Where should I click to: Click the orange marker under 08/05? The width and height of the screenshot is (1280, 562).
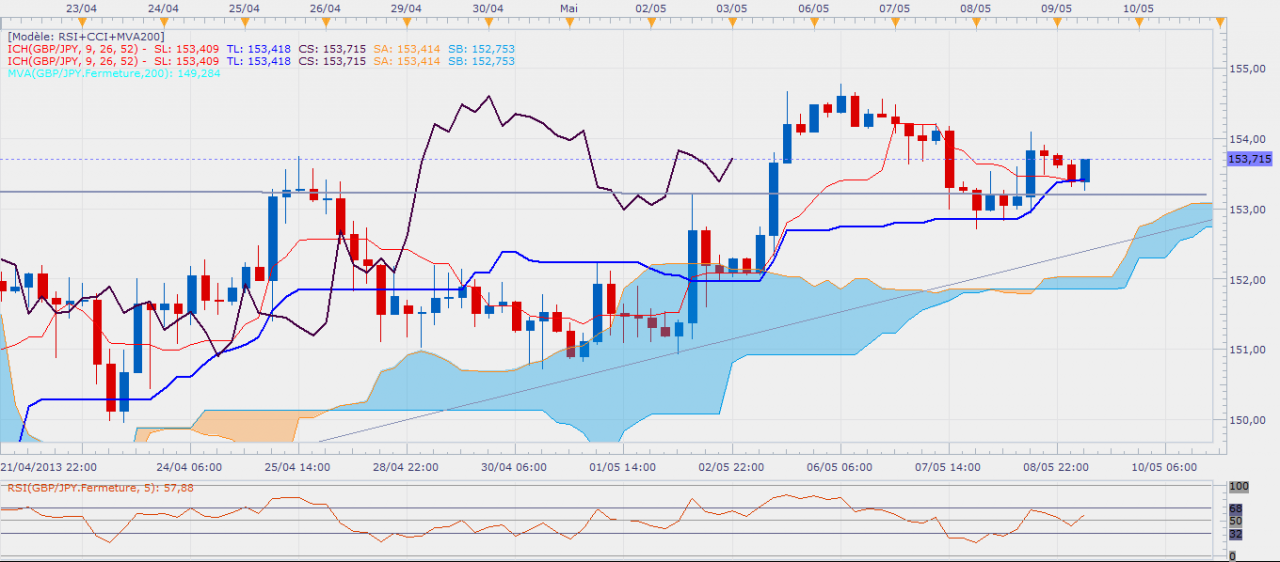pos(976,21)
